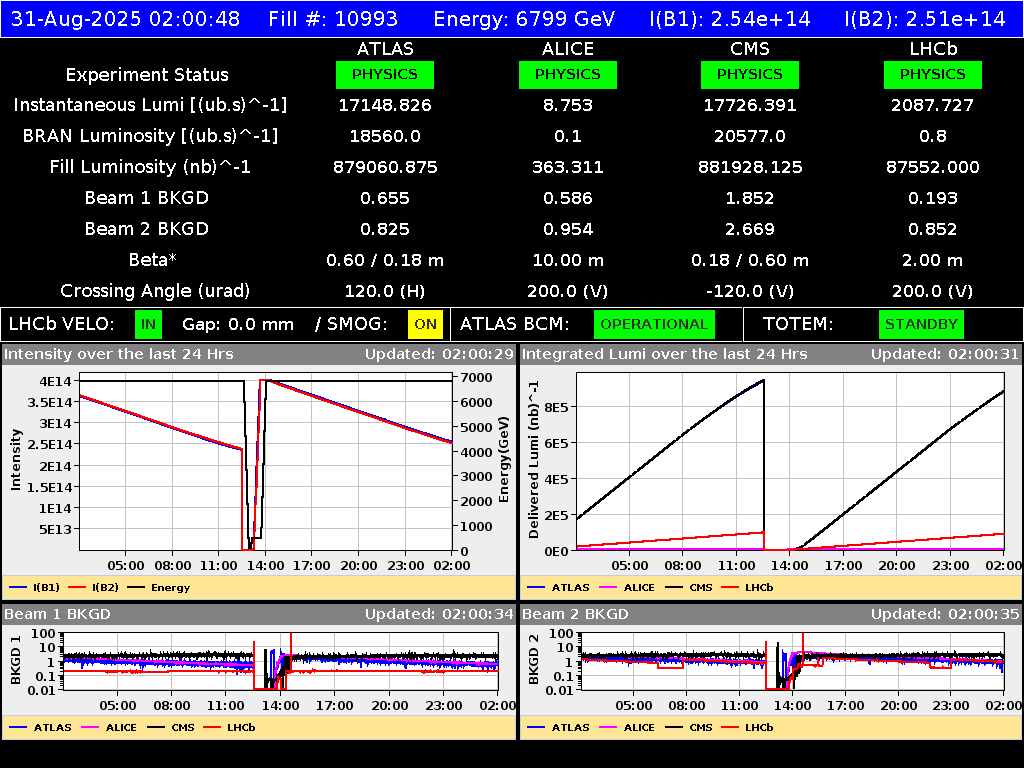This screenshot has width=1024, height=768.
Task: Click the Experiment Status row label
Action: coord(147,75)
